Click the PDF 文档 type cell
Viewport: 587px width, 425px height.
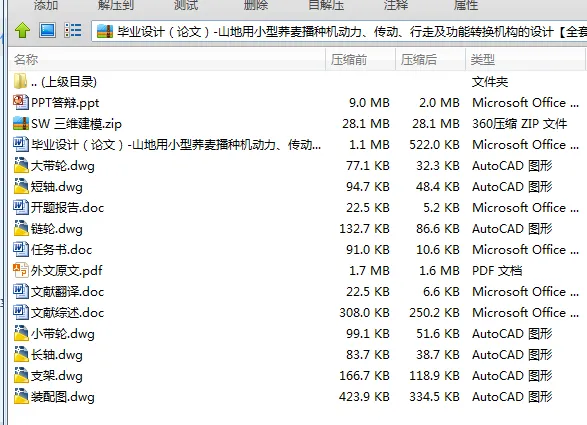[x=497, y=270]
